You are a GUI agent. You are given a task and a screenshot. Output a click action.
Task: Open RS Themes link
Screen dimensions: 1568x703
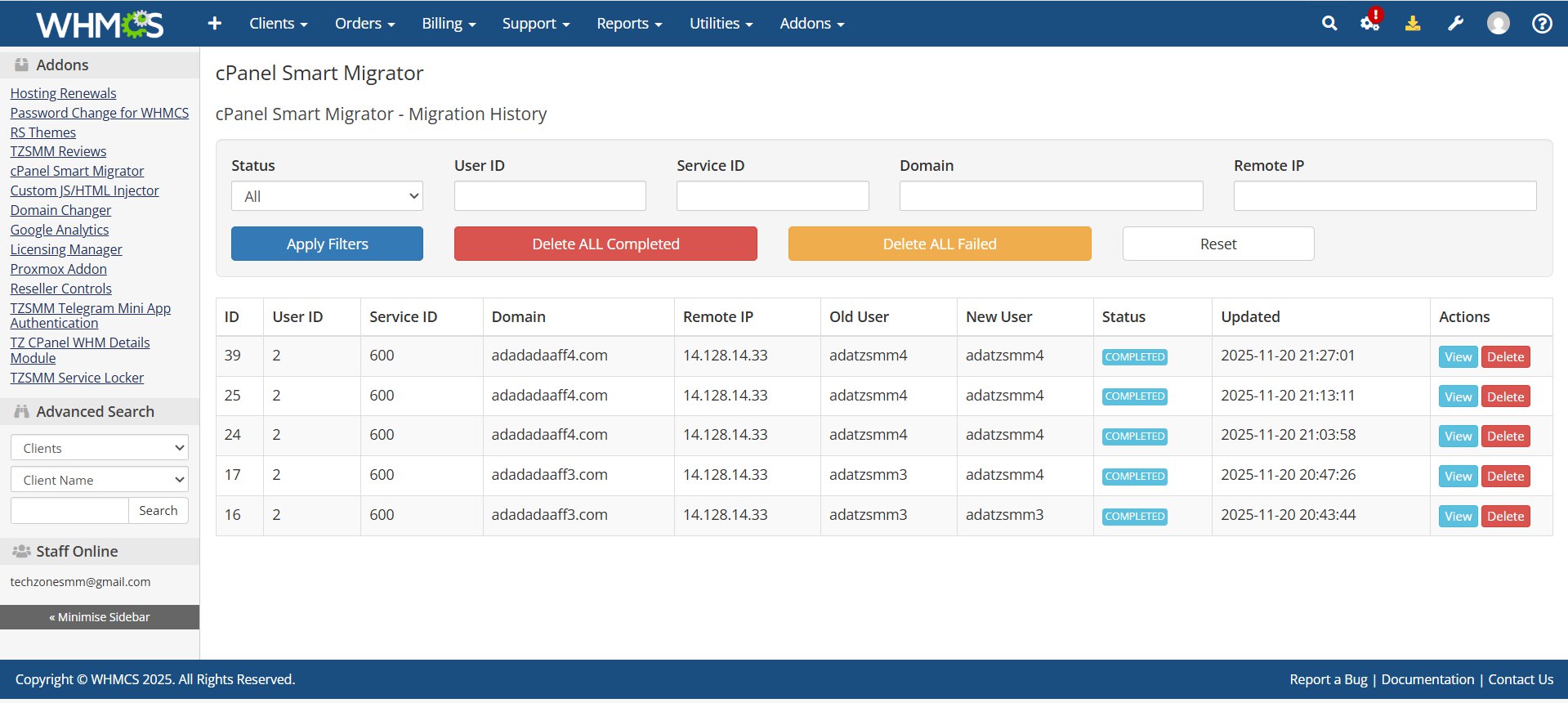pos(42,132)
